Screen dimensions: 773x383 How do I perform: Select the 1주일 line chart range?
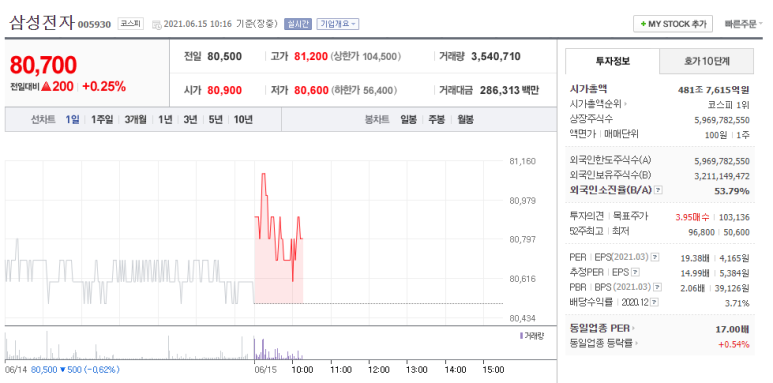102,120
